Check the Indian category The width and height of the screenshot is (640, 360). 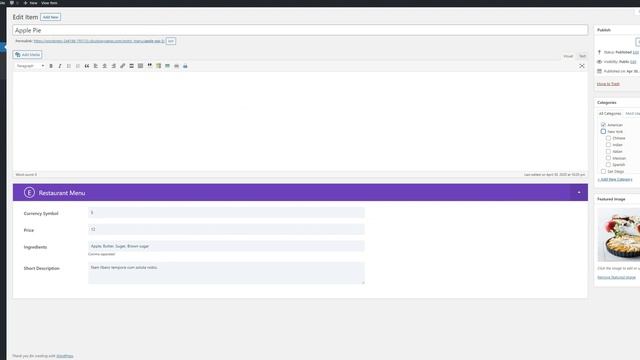pos(608,144)
